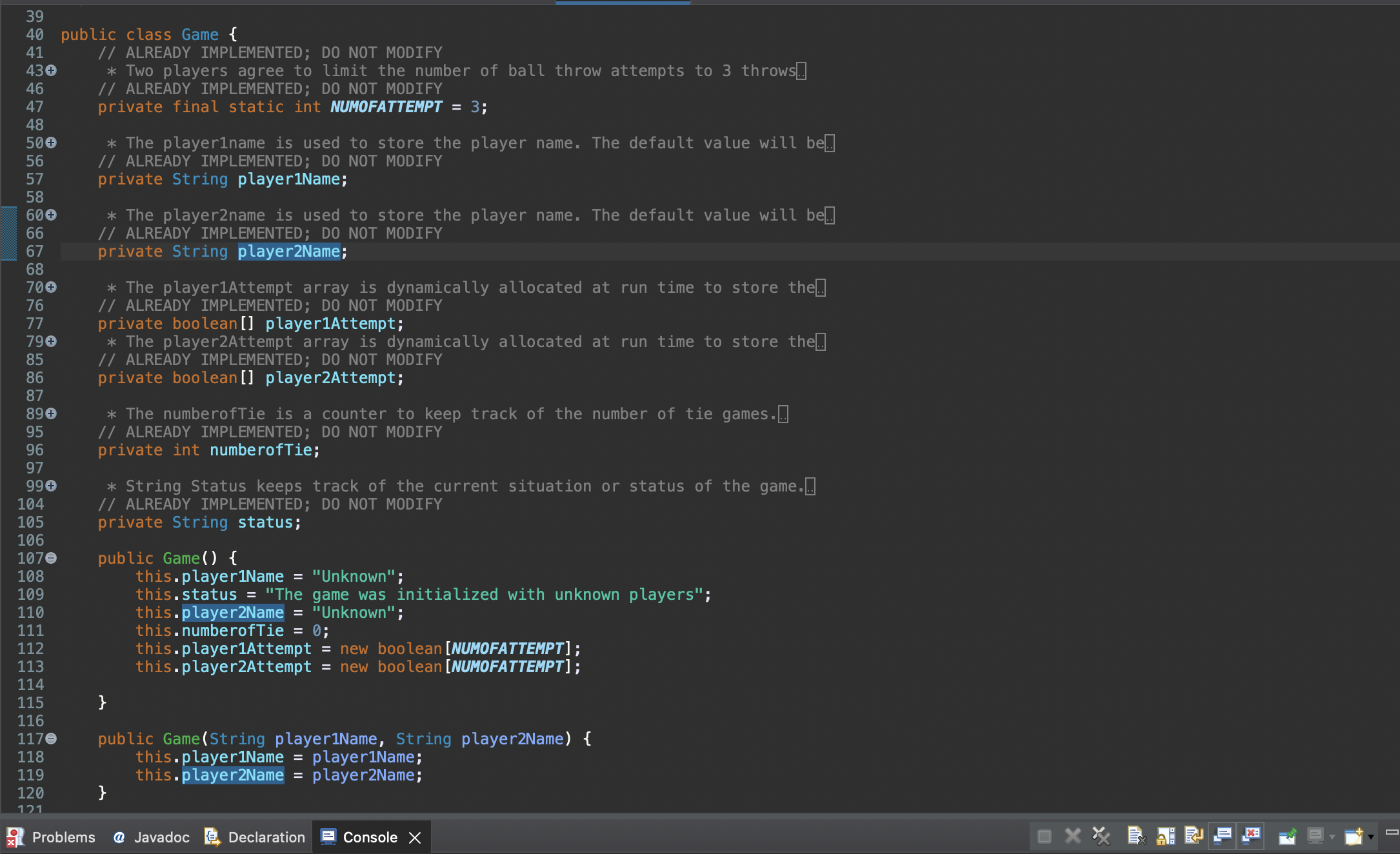Expand folded comment at line 89
The image size is (1400, 854).
tap(51, 413)
